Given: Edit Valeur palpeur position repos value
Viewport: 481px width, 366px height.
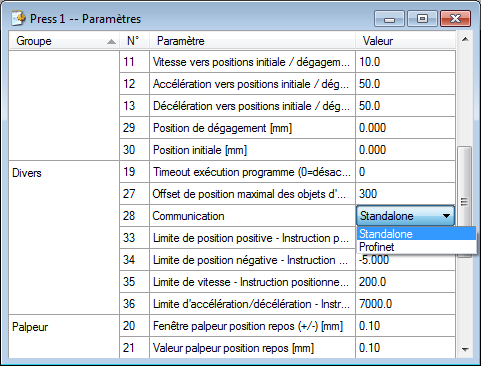Looking at the screenshot, I should point(405,348).
